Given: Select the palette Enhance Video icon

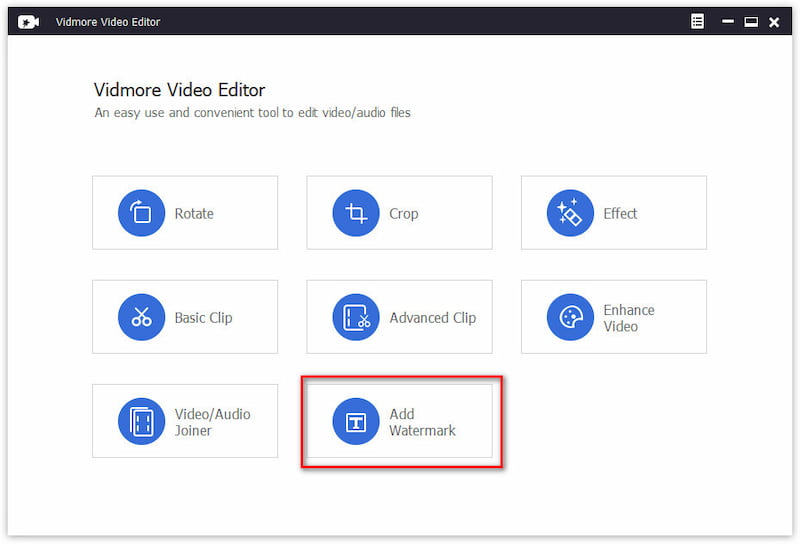Looking at the screenshot, I should [x=570, y=317].
